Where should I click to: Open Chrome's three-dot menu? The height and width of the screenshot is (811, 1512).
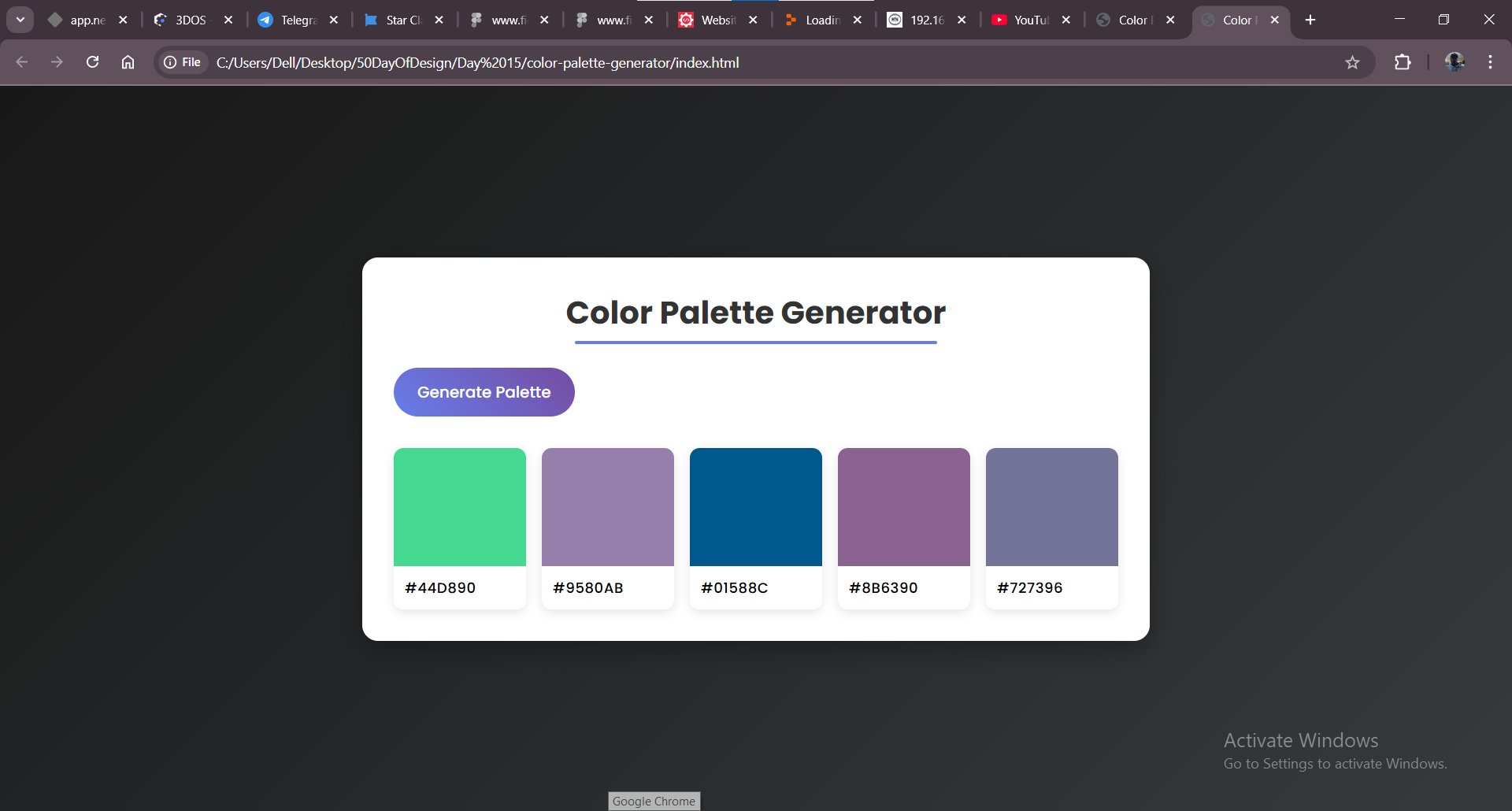click(x=1490, y=62)
